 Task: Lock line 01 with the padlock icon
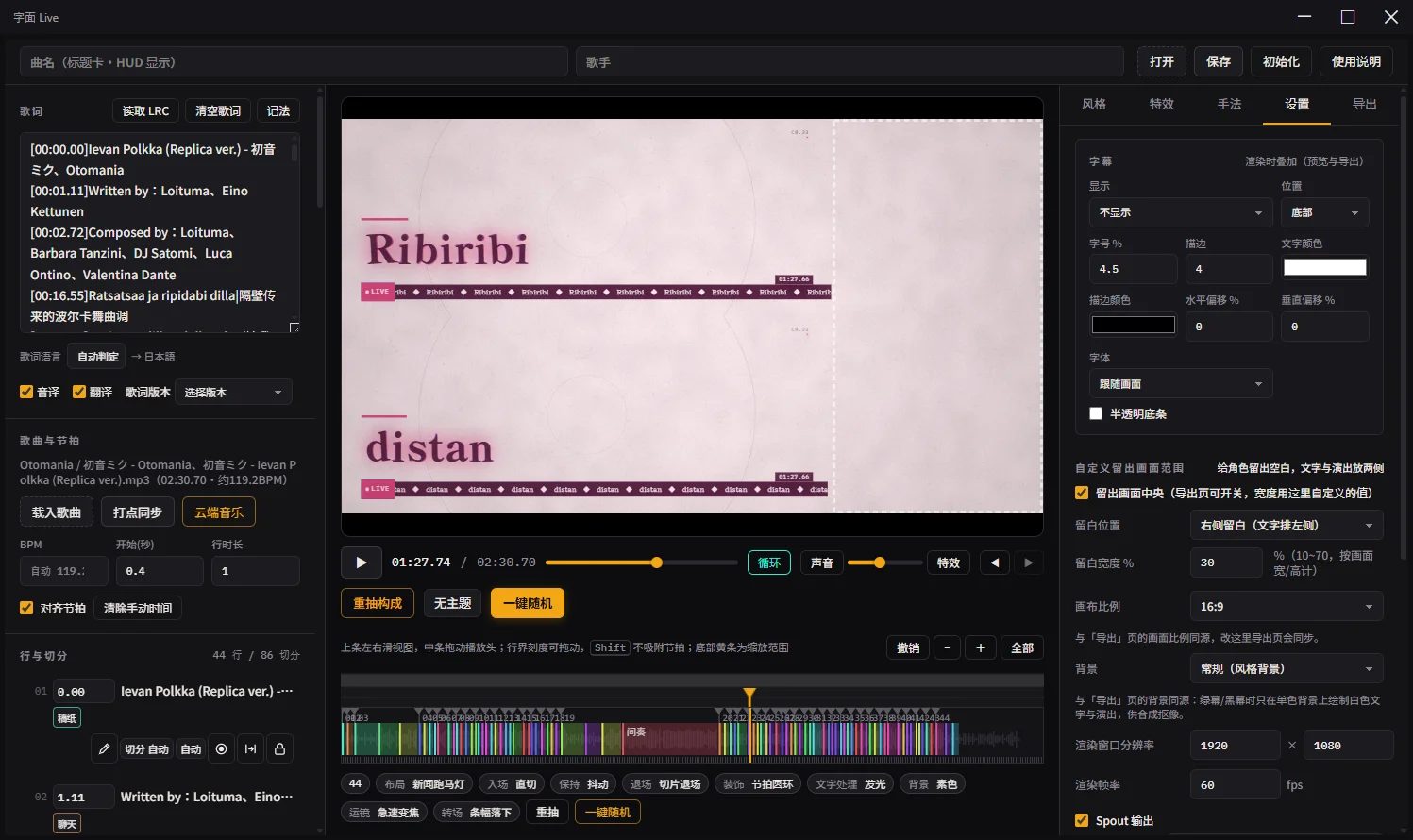click(x=279, y=748)
